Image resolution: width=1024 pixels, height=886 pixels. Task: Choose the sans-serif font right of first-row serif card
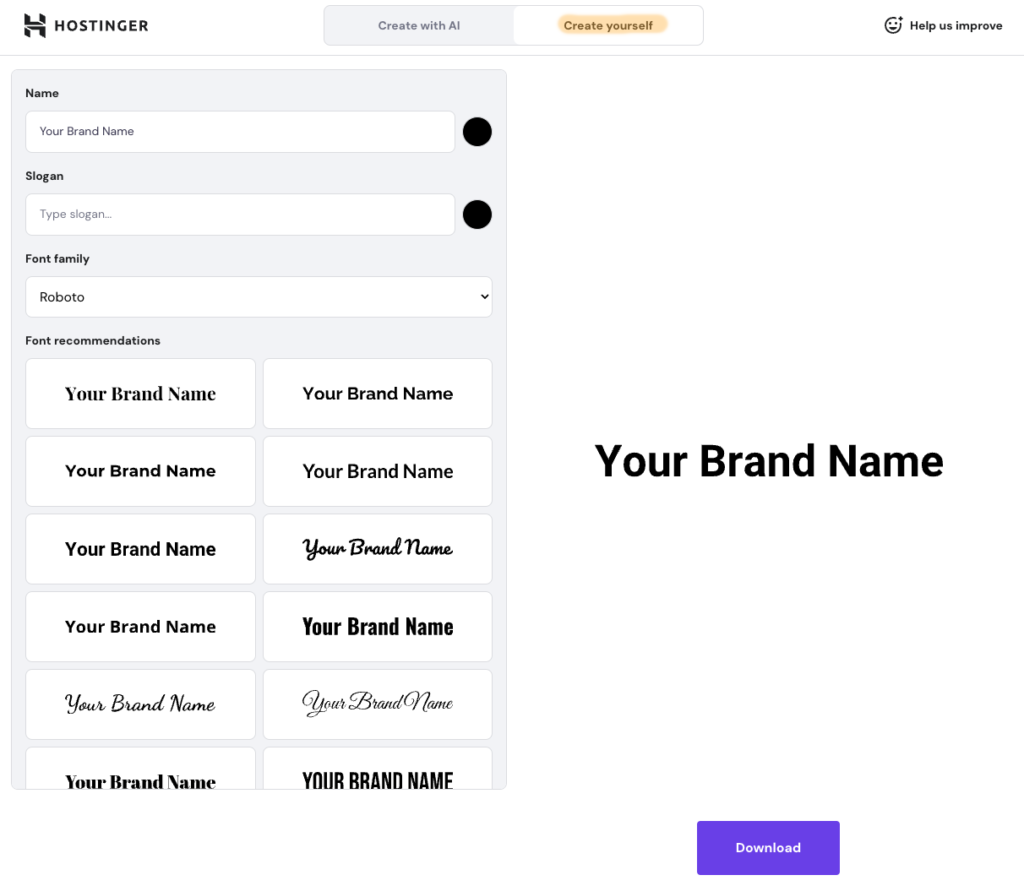coord(377,394)
